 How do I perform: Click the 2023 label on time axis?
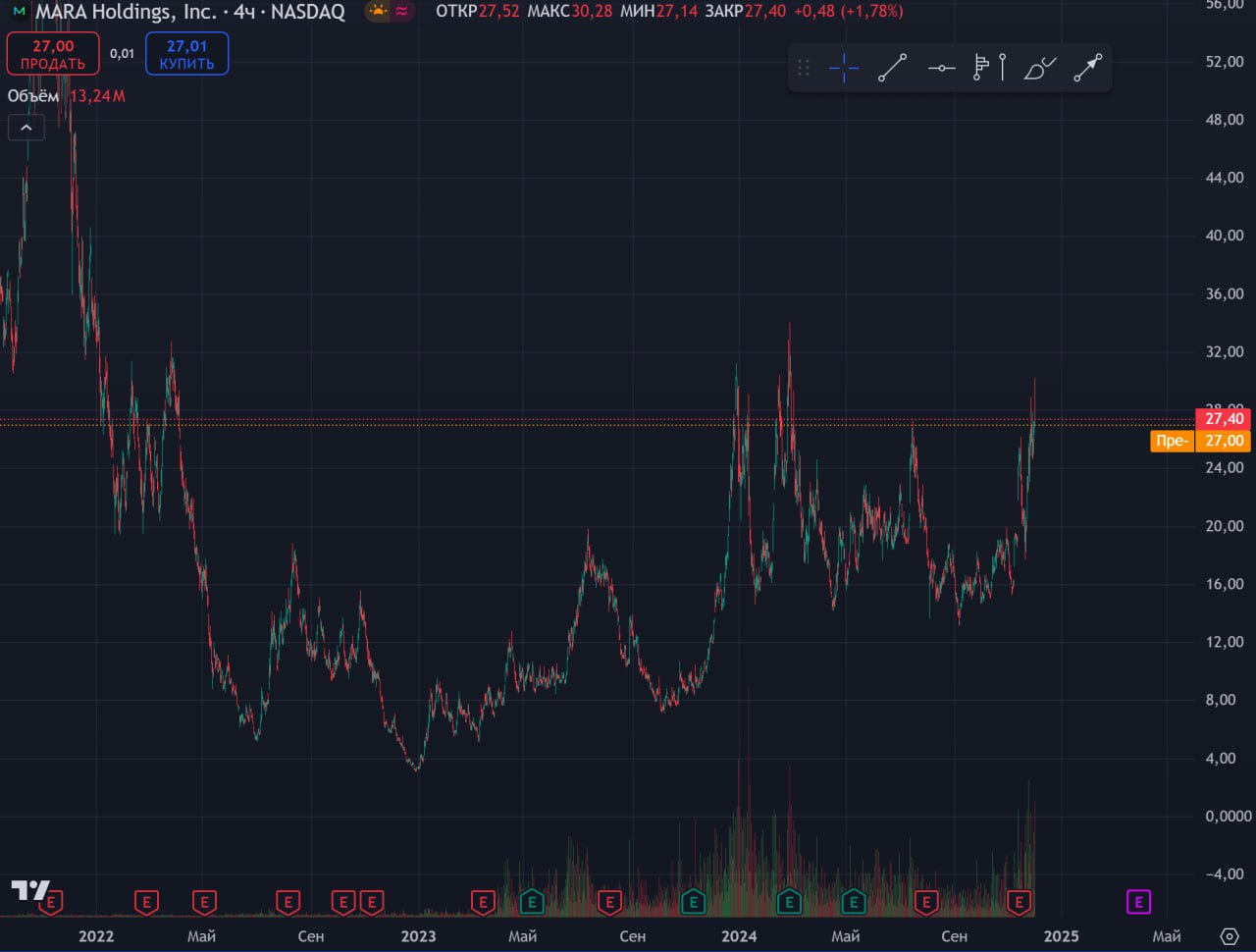[x=418, y=936]
